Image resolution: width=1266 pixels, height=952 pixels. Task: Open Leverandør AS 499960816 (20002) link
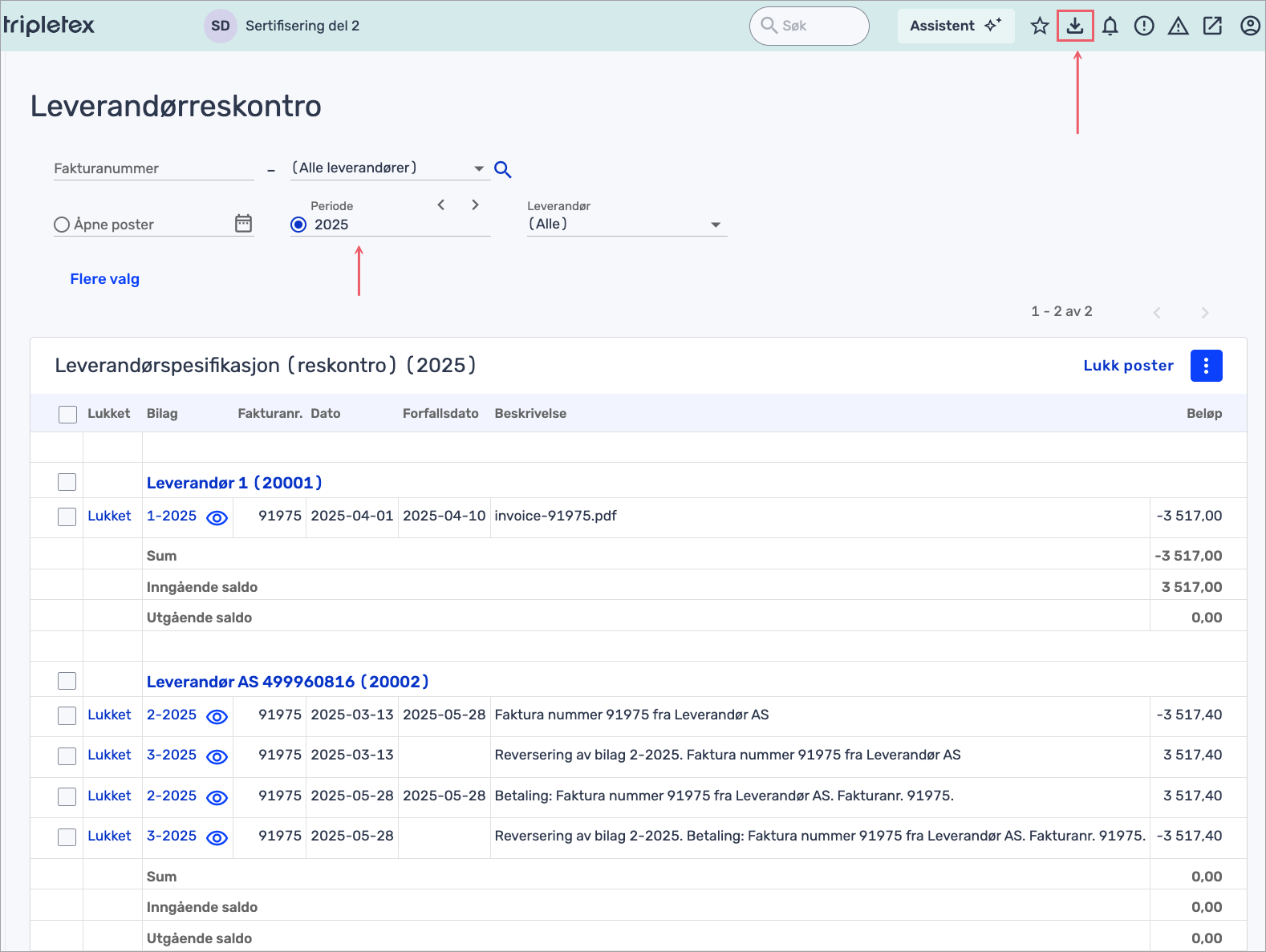(x=287, y=682)
